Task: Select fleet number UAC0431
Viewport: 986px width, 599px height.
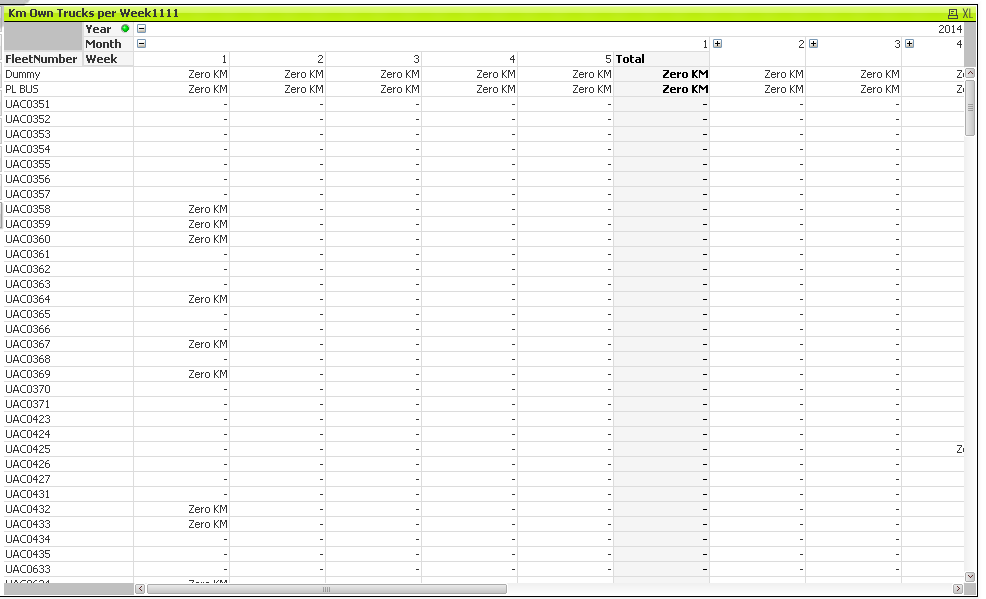Action: coord(28,495)
